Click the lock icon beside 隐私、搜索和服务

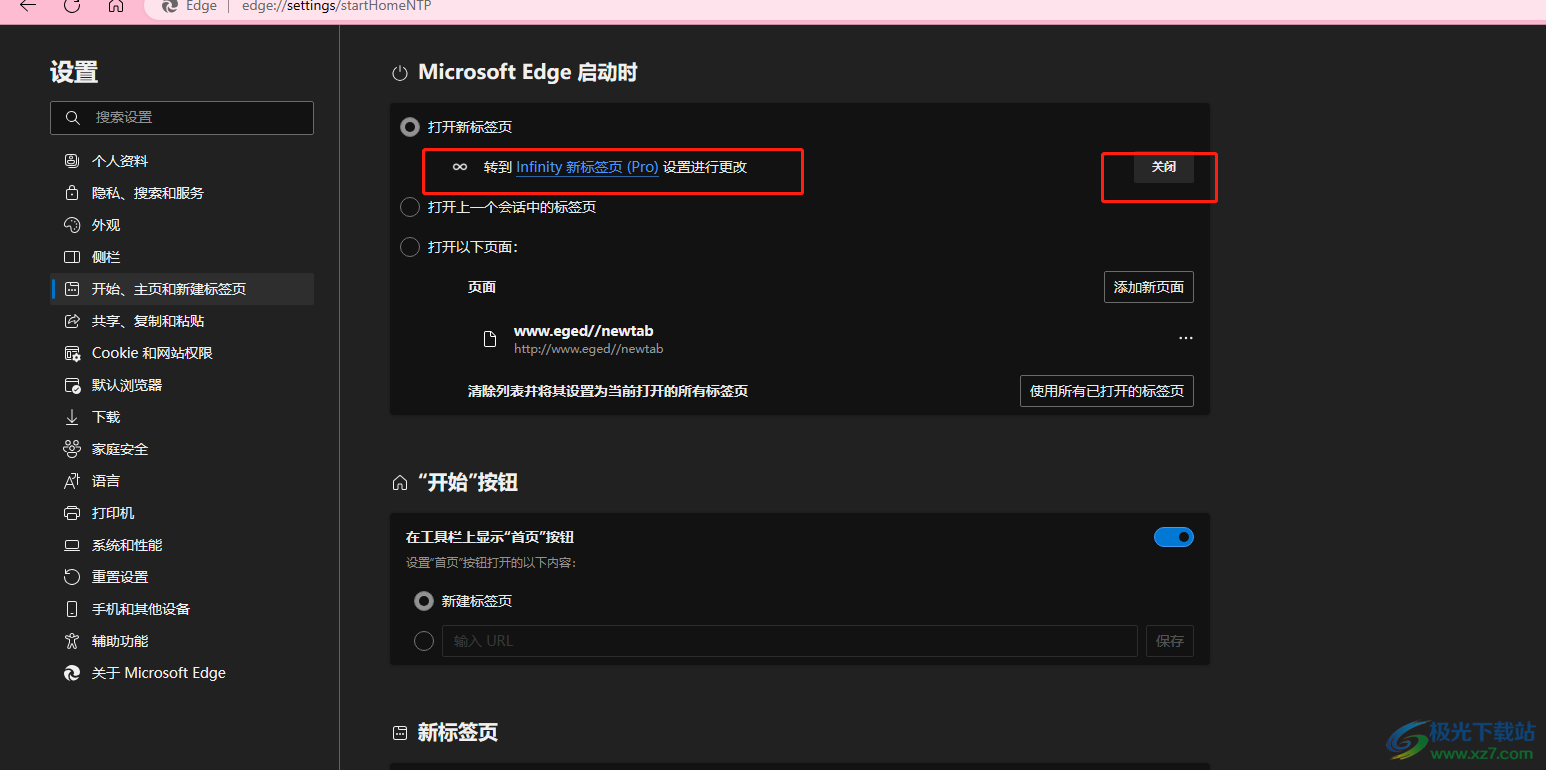[72, 193]
